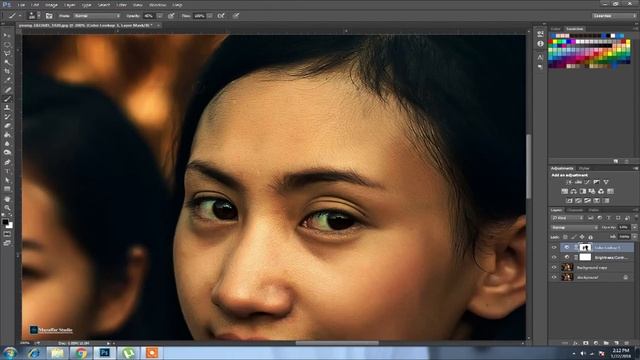Open the brush Flow slider arrow
Viewport: 640px width, 360px height.
click(209, 16)
